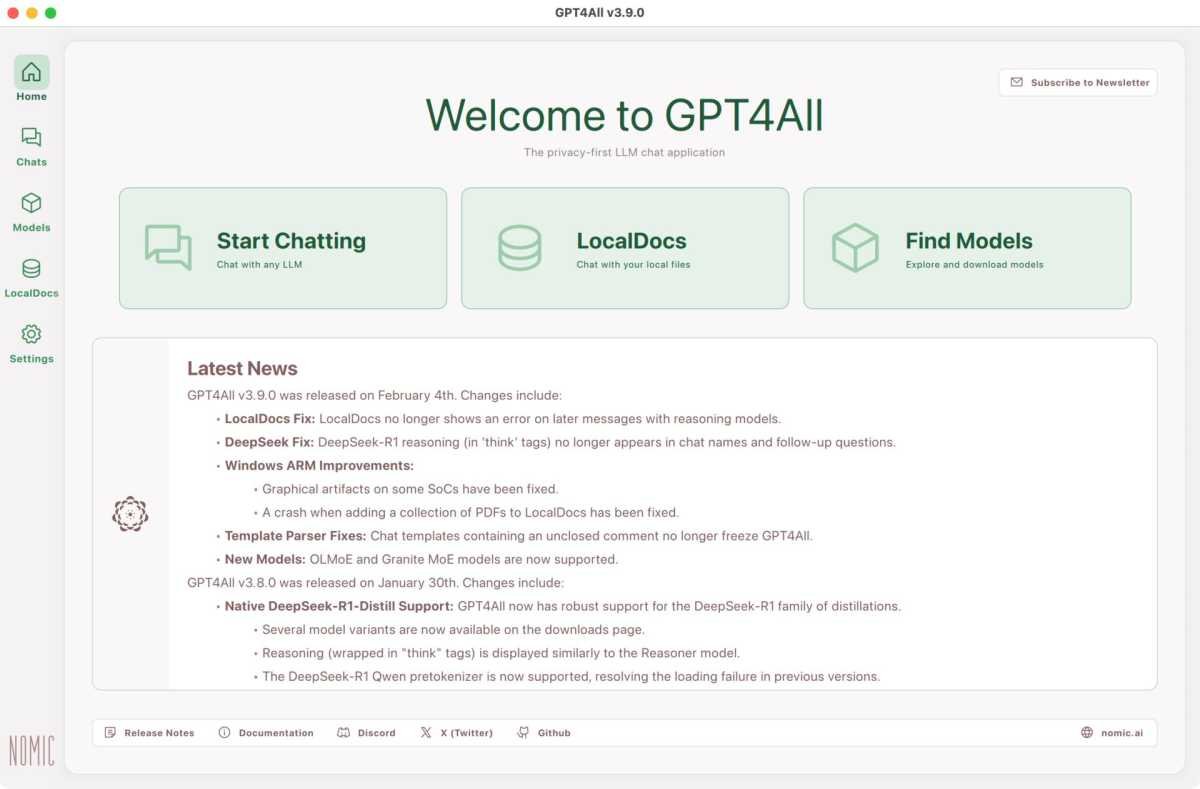
Task: Click the cube icon on Find Models card
Action: 855,247
